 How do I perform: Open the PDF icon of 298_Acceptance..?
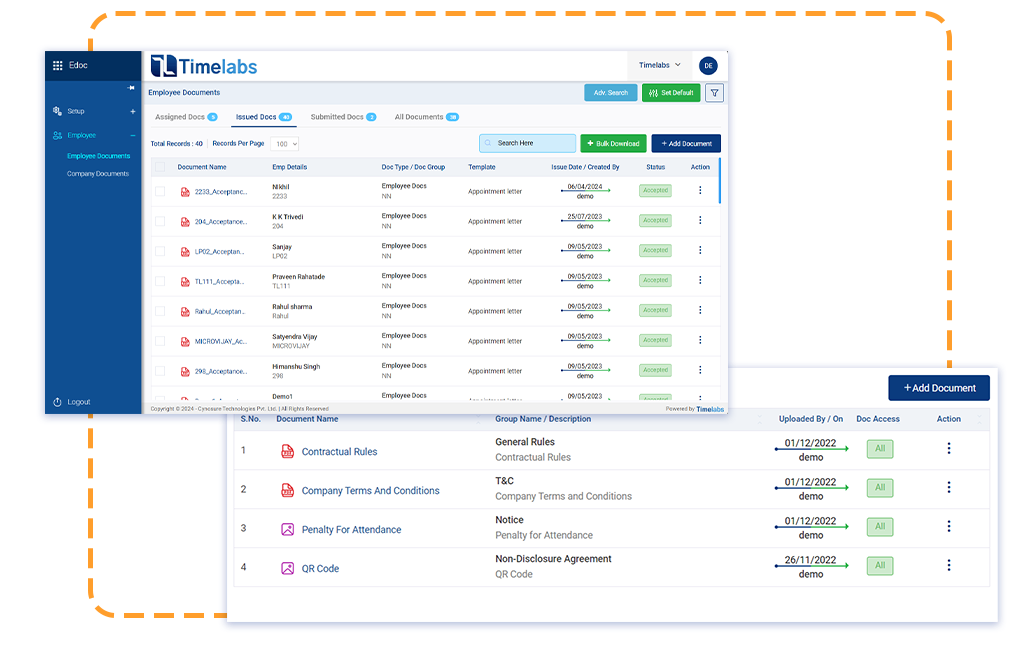click(x=185, y=372)
